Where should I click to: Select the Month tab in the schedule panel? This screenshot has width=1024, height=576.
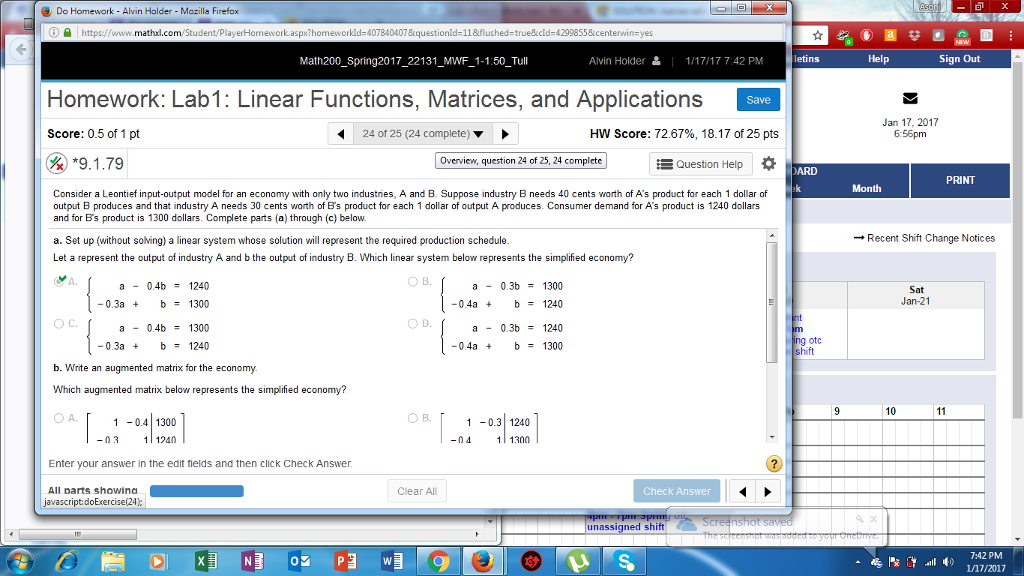coord(866,187)
